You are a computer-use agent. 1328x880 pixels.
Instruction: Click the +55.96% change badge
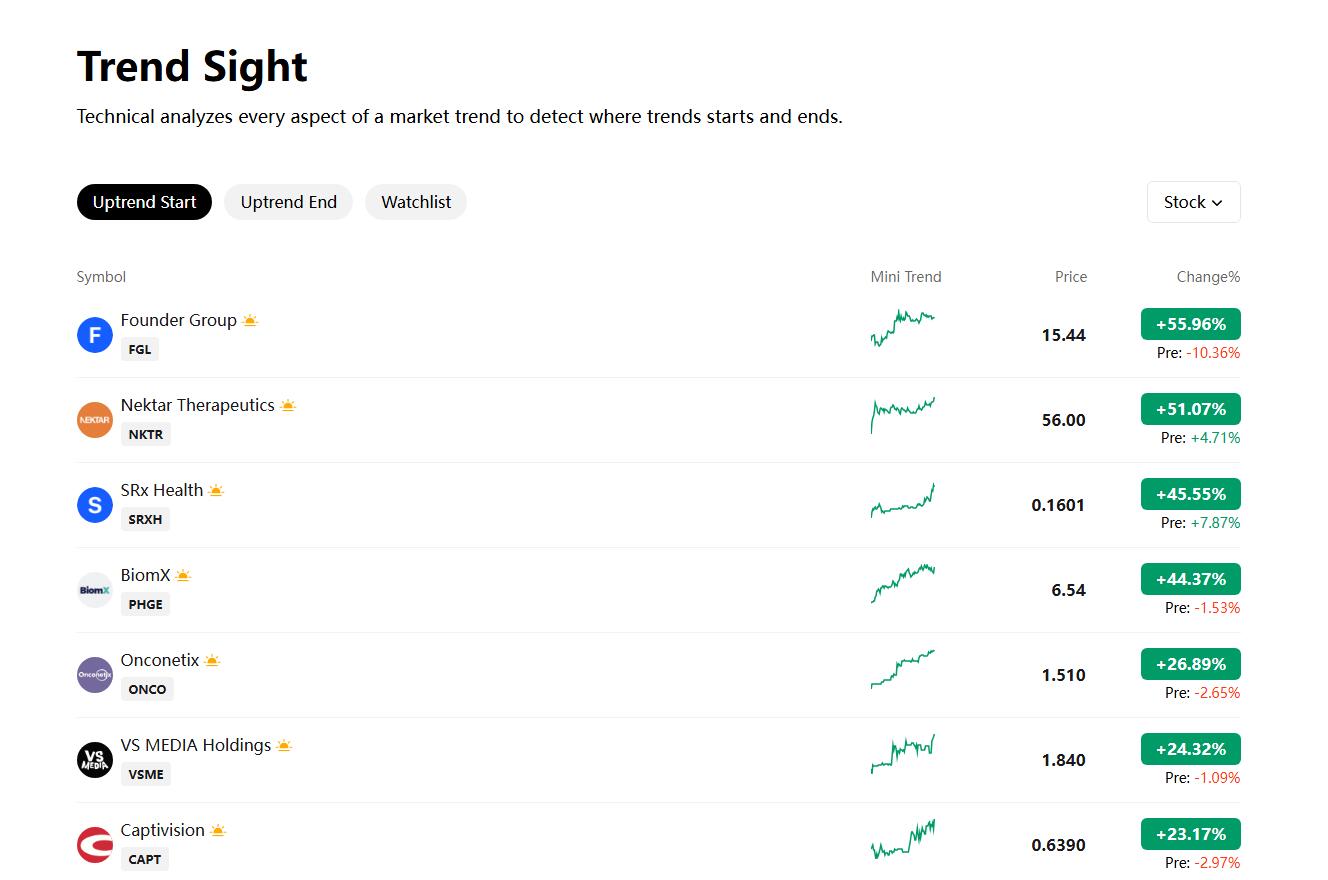(x=1190, y=324)
